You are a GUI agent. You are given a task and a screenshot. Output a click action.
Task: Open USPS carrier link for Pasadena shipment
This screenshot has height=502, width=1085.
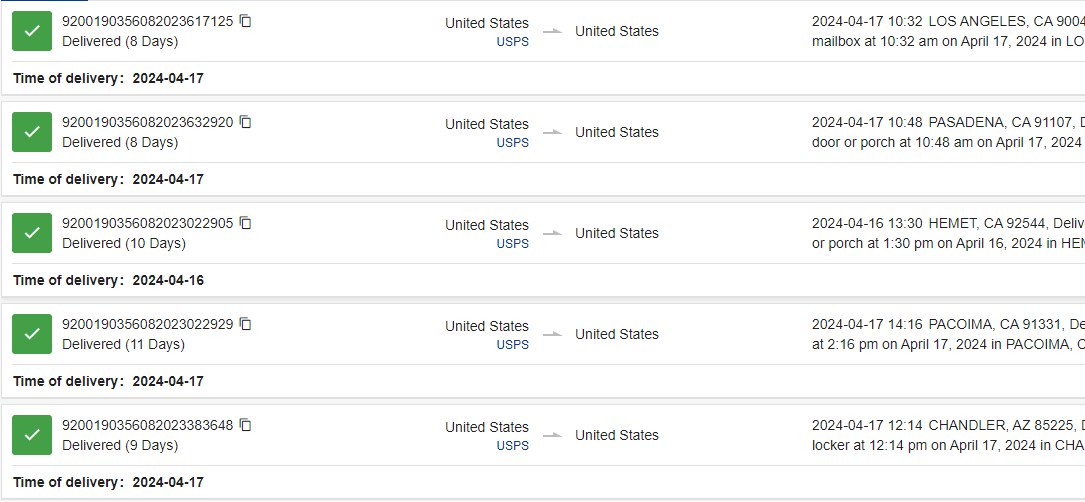coord(512,143)
